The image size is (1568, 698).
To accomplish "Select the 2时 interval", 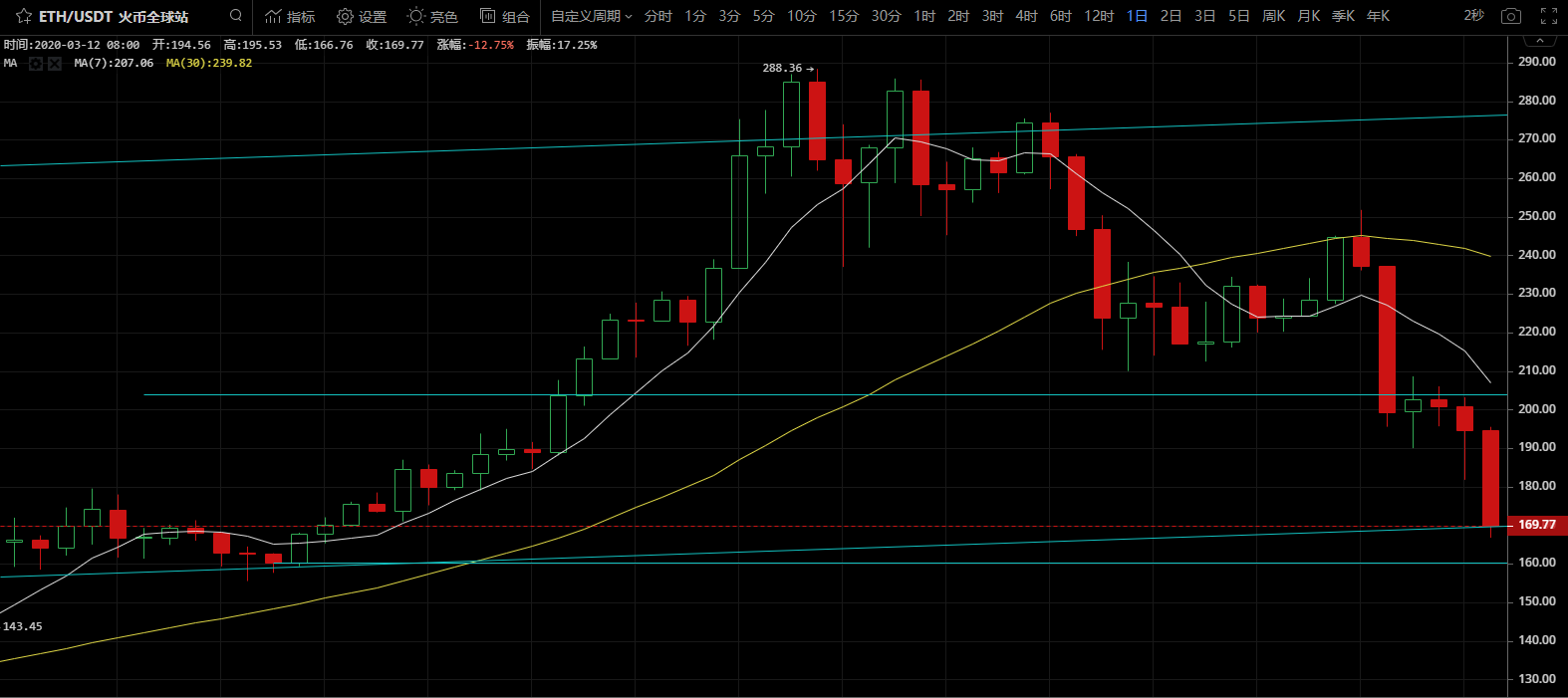I will [958, 16].
